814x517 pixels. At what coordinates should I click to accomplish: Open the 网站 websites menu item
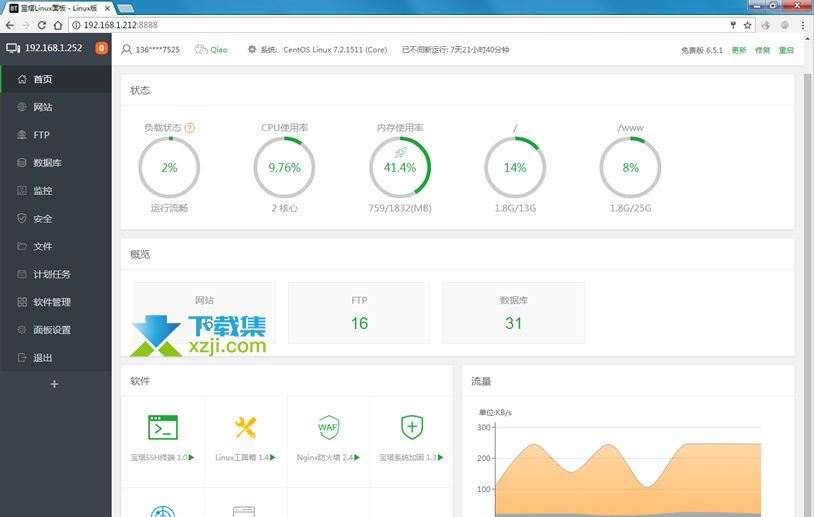[56, 107]
